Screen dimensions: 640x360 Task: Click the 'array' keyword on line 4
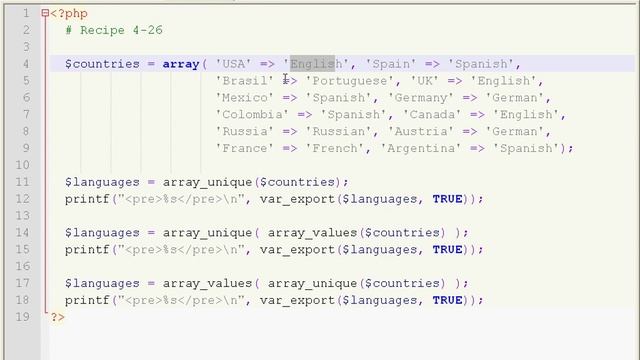click(x=181, y=64)
